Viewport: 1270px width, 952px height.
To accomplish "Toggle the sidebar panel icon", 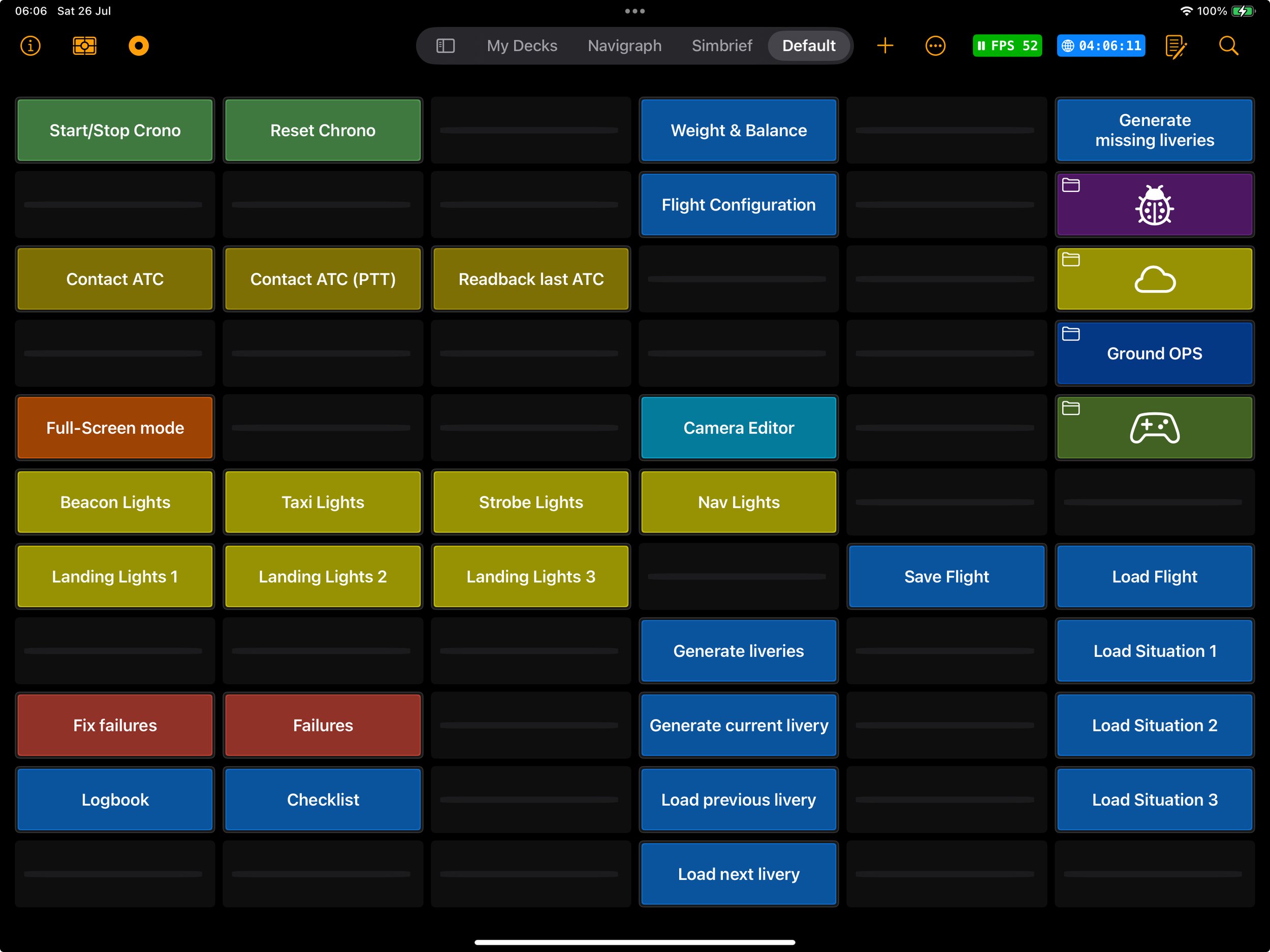I will pos(445,45).
